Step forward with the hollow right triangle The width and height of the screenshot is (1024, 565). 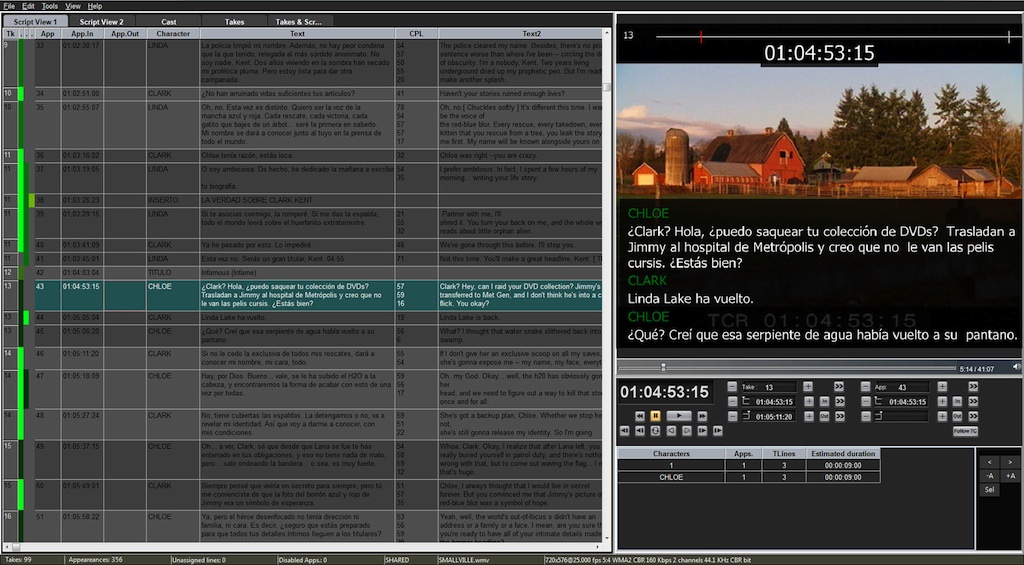click(687, 430)
